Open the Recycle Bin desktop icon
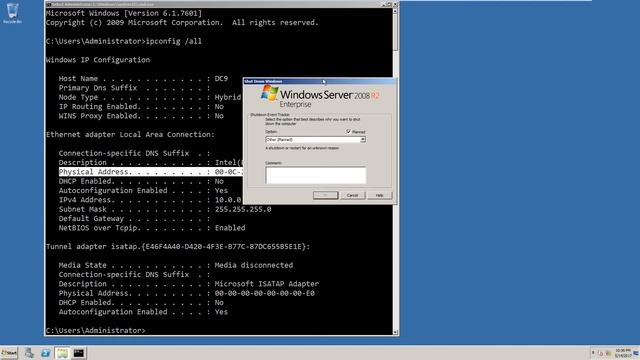Screen dimensions: 640x360 click(12, 13)
